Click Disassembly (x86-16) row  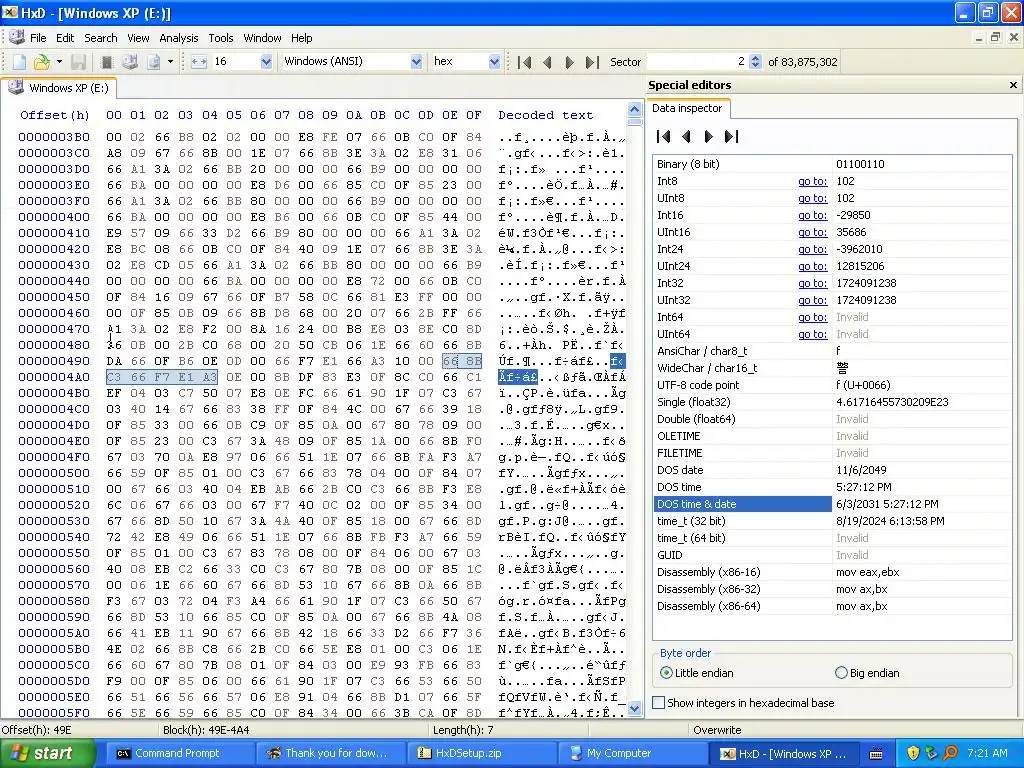[833, 571]
